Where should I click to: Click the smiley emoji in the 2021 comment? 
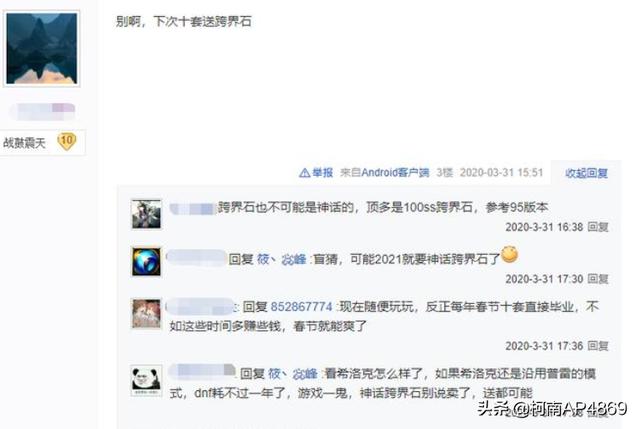coord(509,255)
